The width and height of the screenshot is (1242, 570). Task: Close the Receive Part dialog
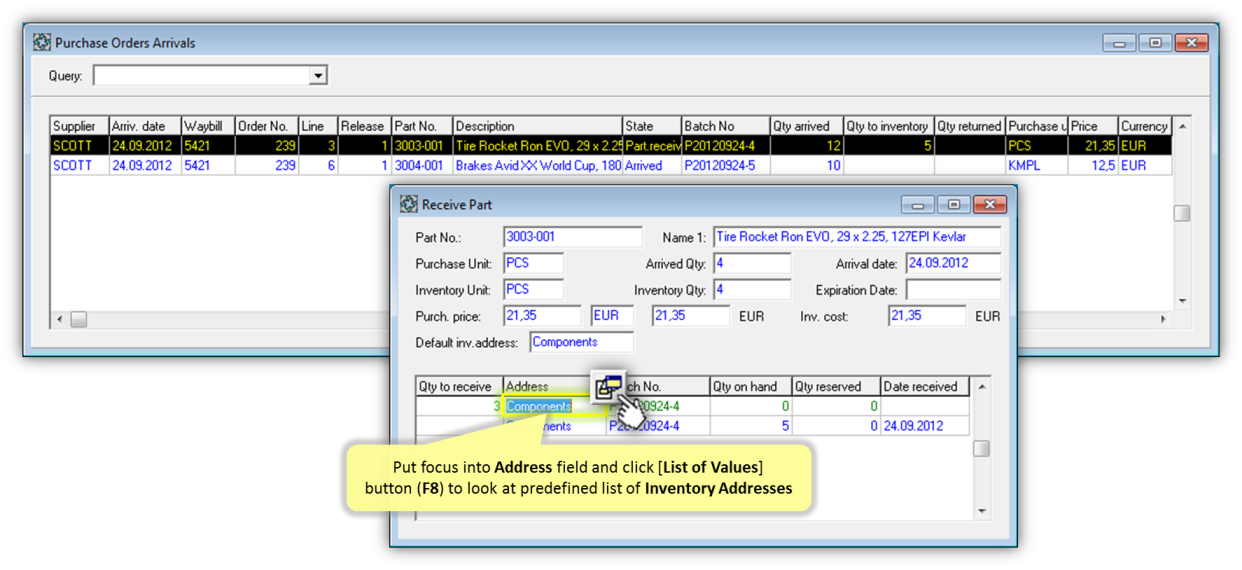coord(989,205)
